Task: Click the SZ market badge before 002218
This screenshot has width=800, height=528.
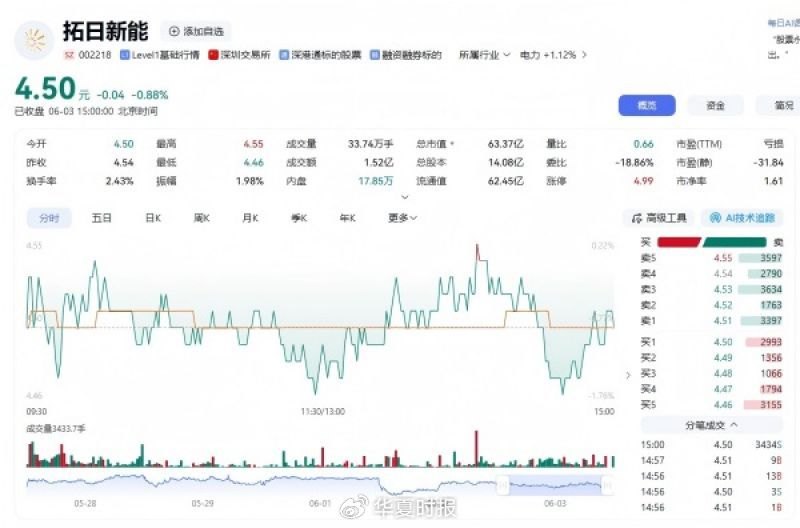Action: coord(69,55)
